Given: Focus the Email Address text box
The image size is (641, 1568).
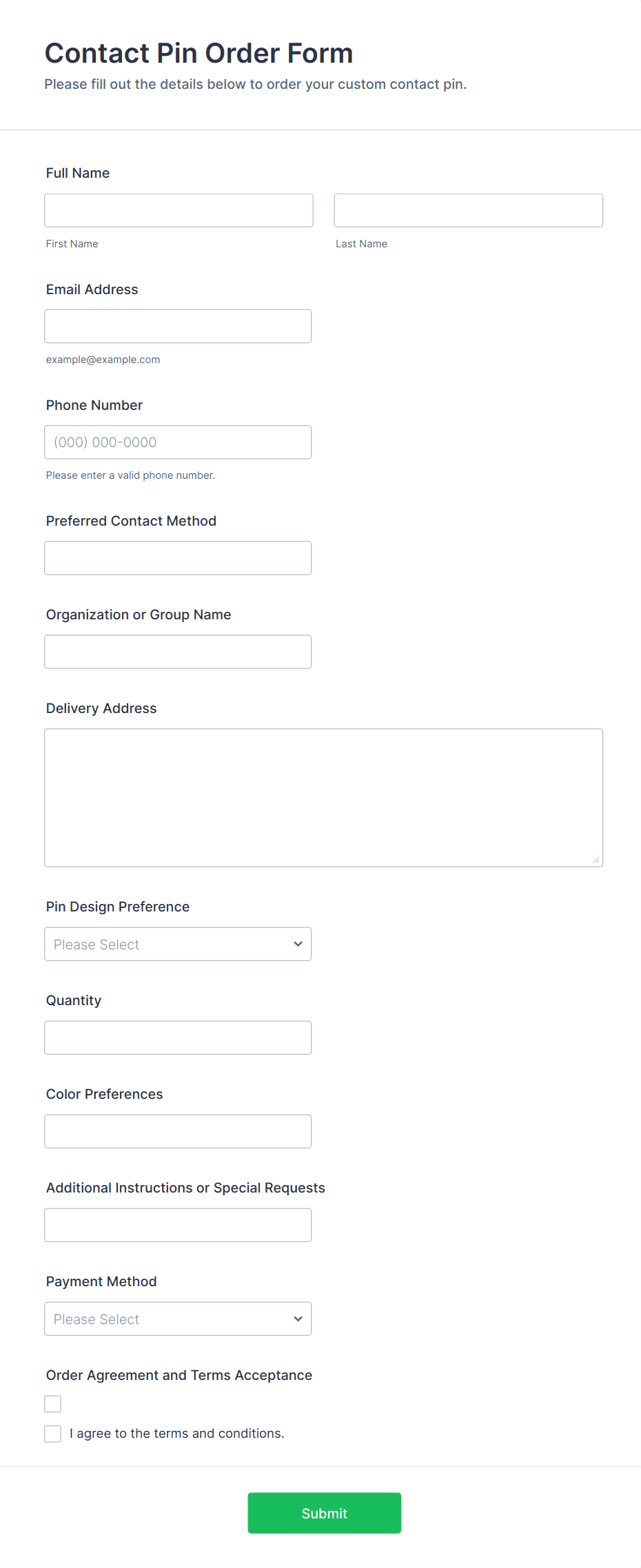Looking at the screenshot, I should pyautogui.click(x=178, y=326).
